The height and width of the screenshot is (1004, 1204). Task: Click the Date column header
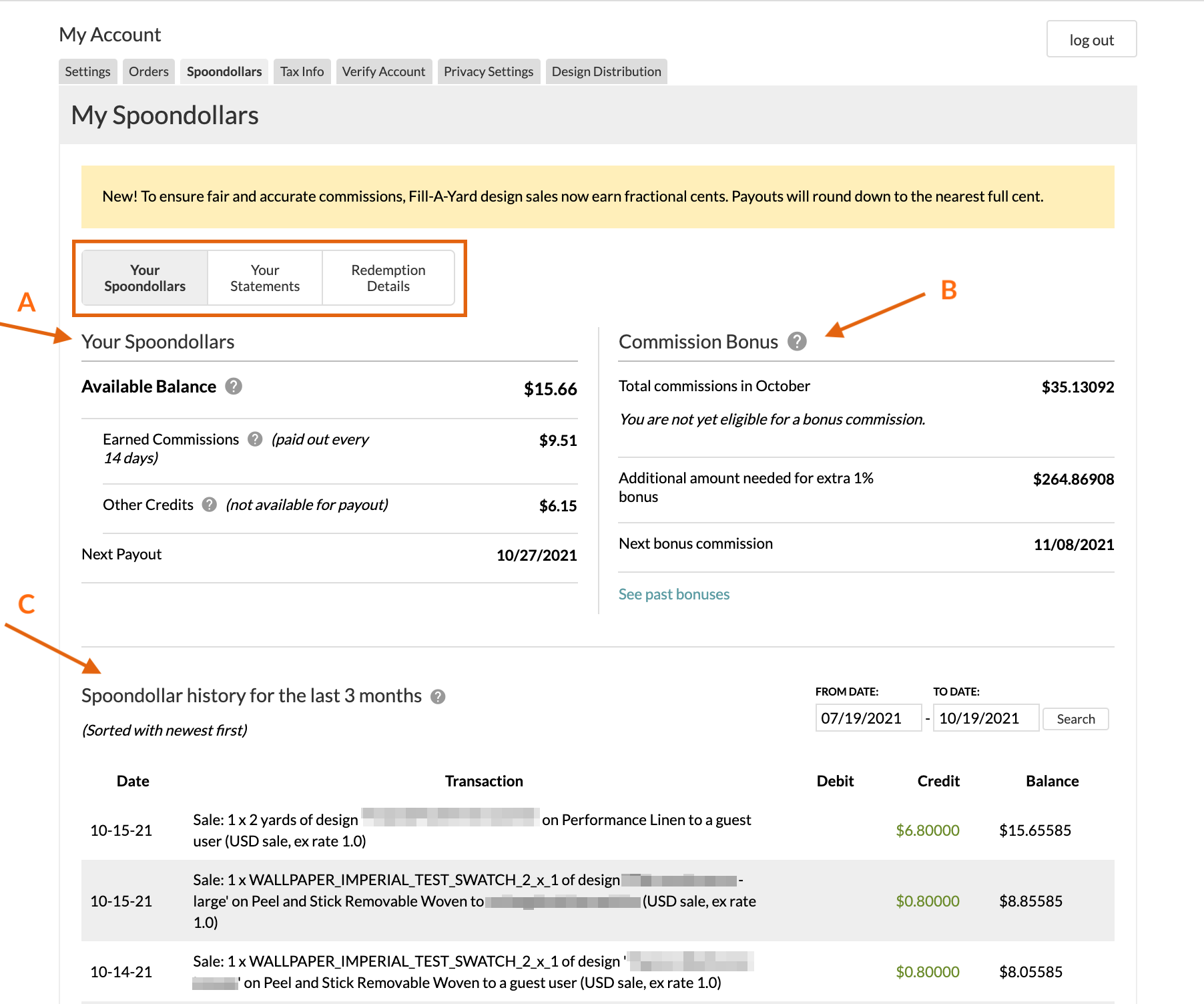point(133,781)
